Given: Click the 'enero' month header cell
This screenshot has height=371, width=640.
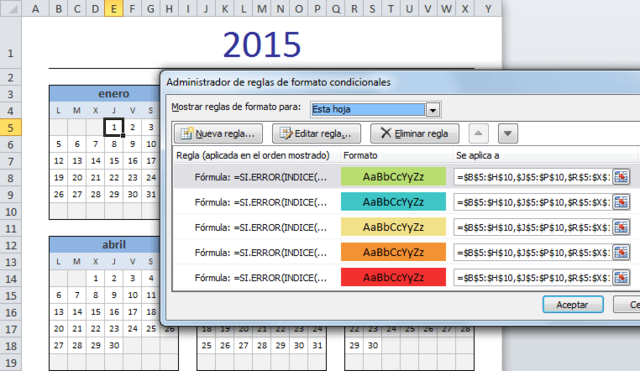Looking at the screenshot, I should click(x=113, y=94).
